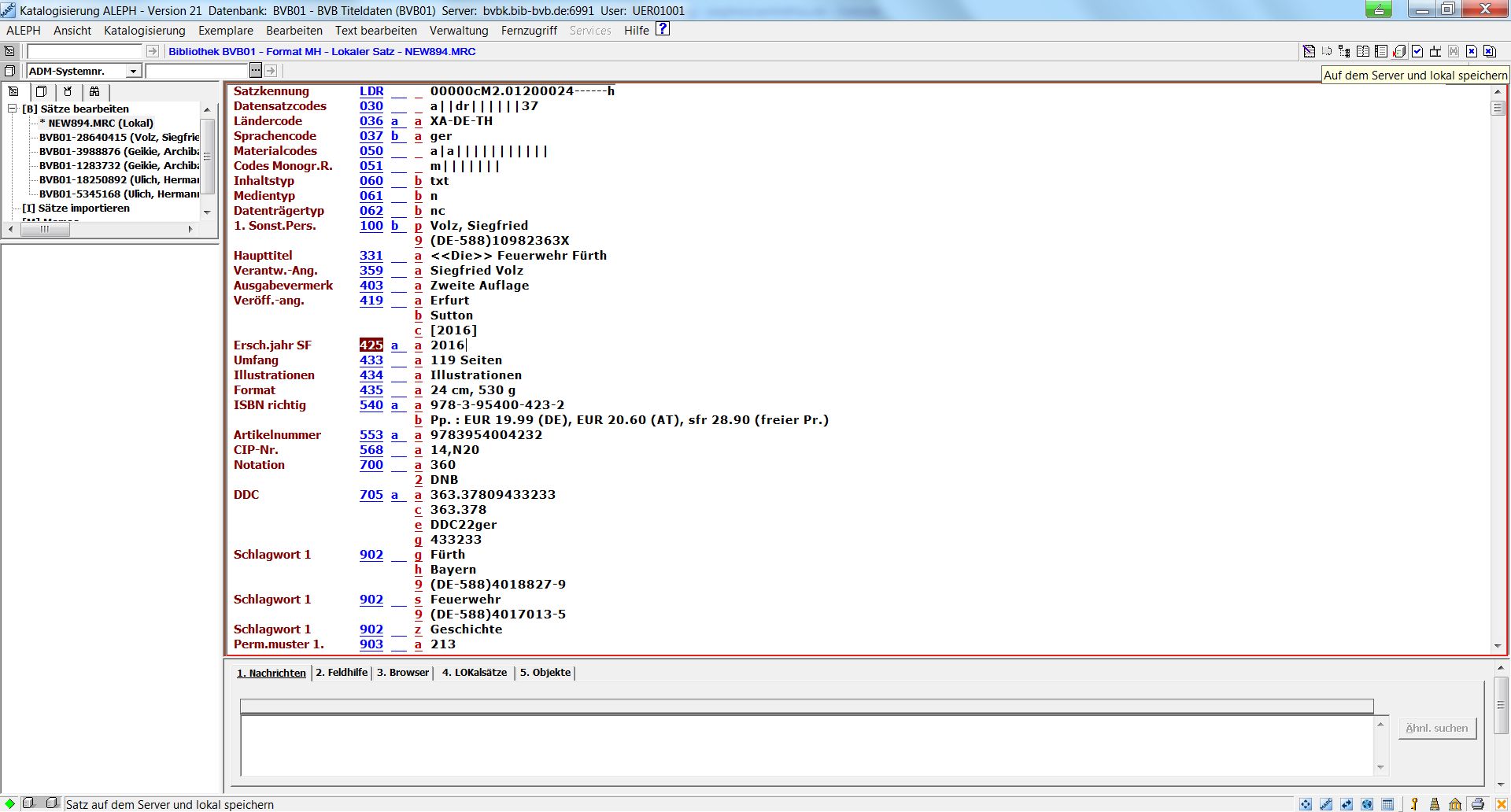Viewport: 1511px width, 812px height.
Task: Click the library building icon in status bar
Action: [x=1455, y=804]
